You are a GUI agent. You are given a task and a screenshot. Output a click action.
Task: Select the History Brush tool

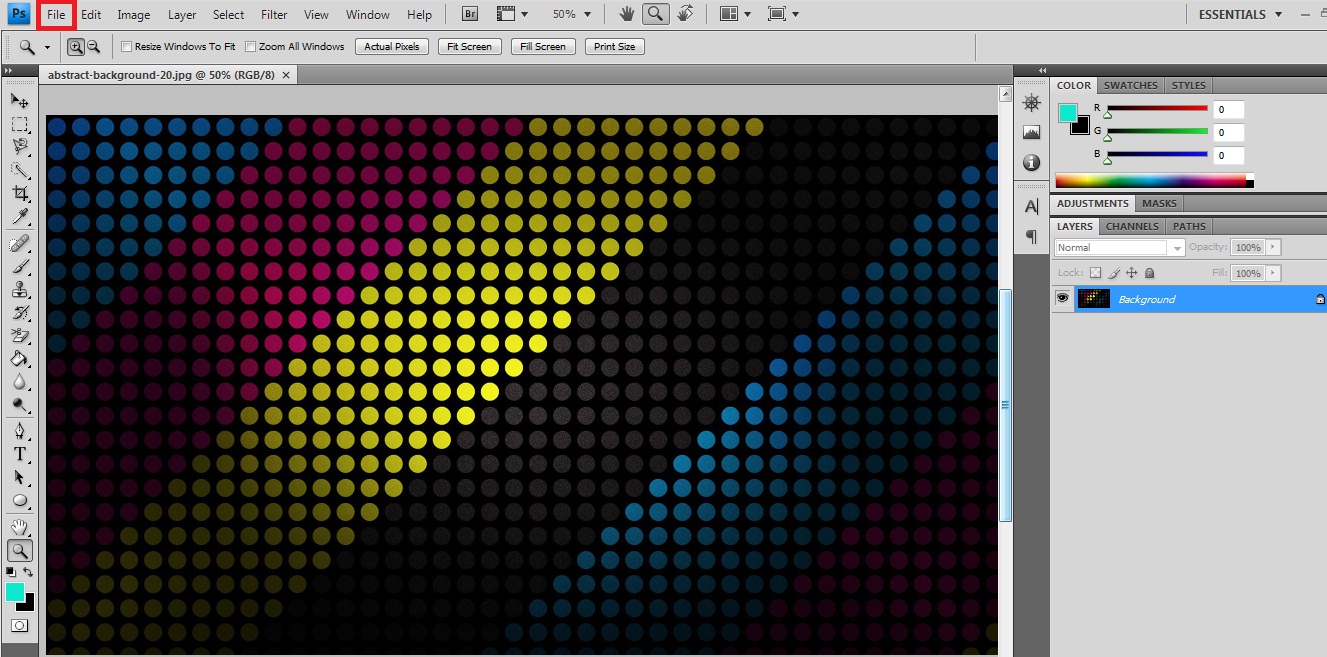point(20,312)
